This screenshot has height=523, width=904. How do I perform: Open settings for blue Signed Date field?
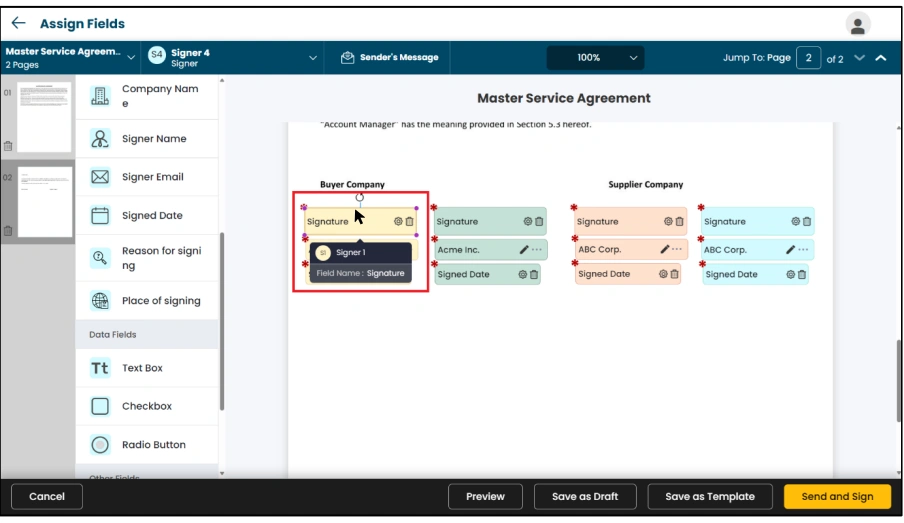pyautogui.click(x=790, y=274)
